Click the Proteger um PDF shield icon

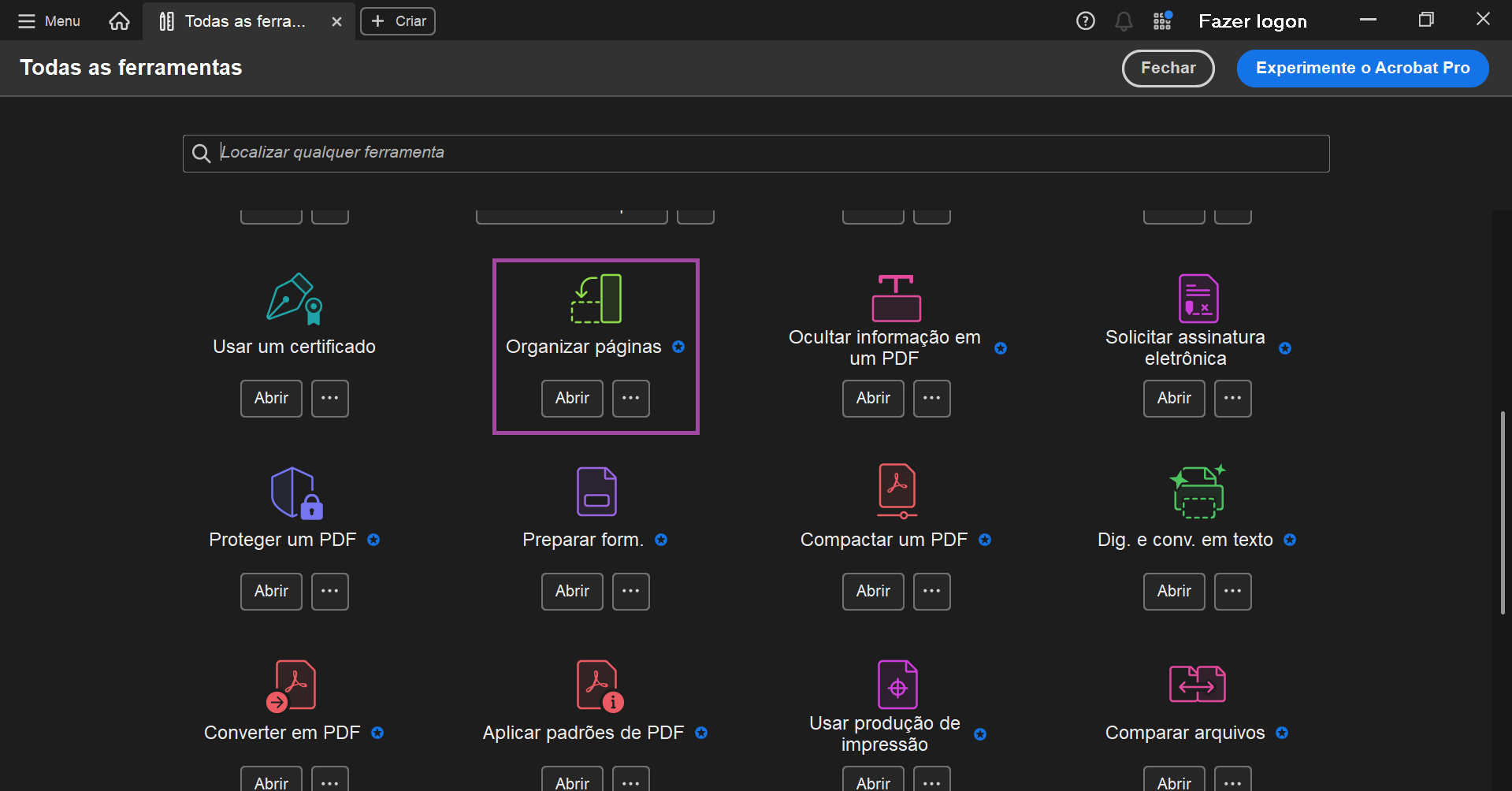pos(296,492)
